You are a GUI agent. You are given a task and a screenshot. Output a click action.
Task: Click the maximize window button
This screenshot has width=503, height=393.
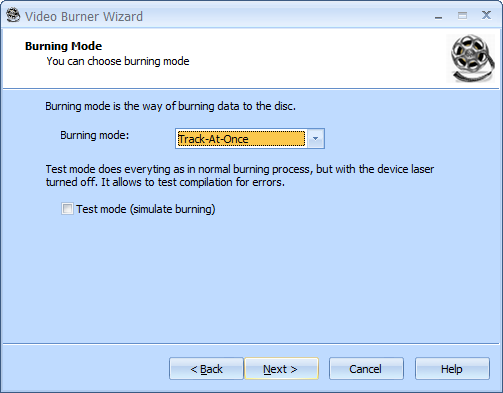(462, 15)
